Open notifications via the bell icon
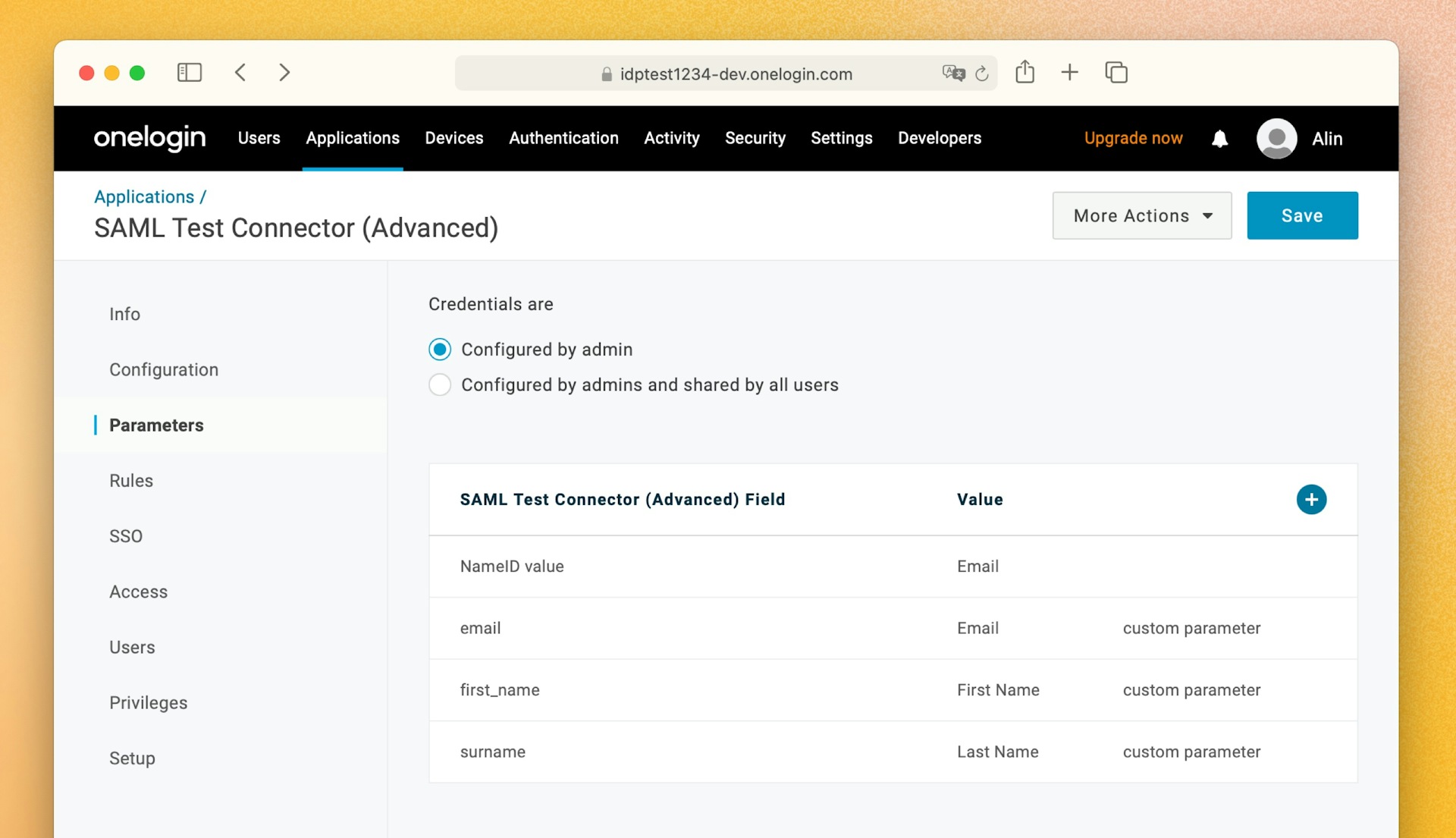 click(1219, 139)
